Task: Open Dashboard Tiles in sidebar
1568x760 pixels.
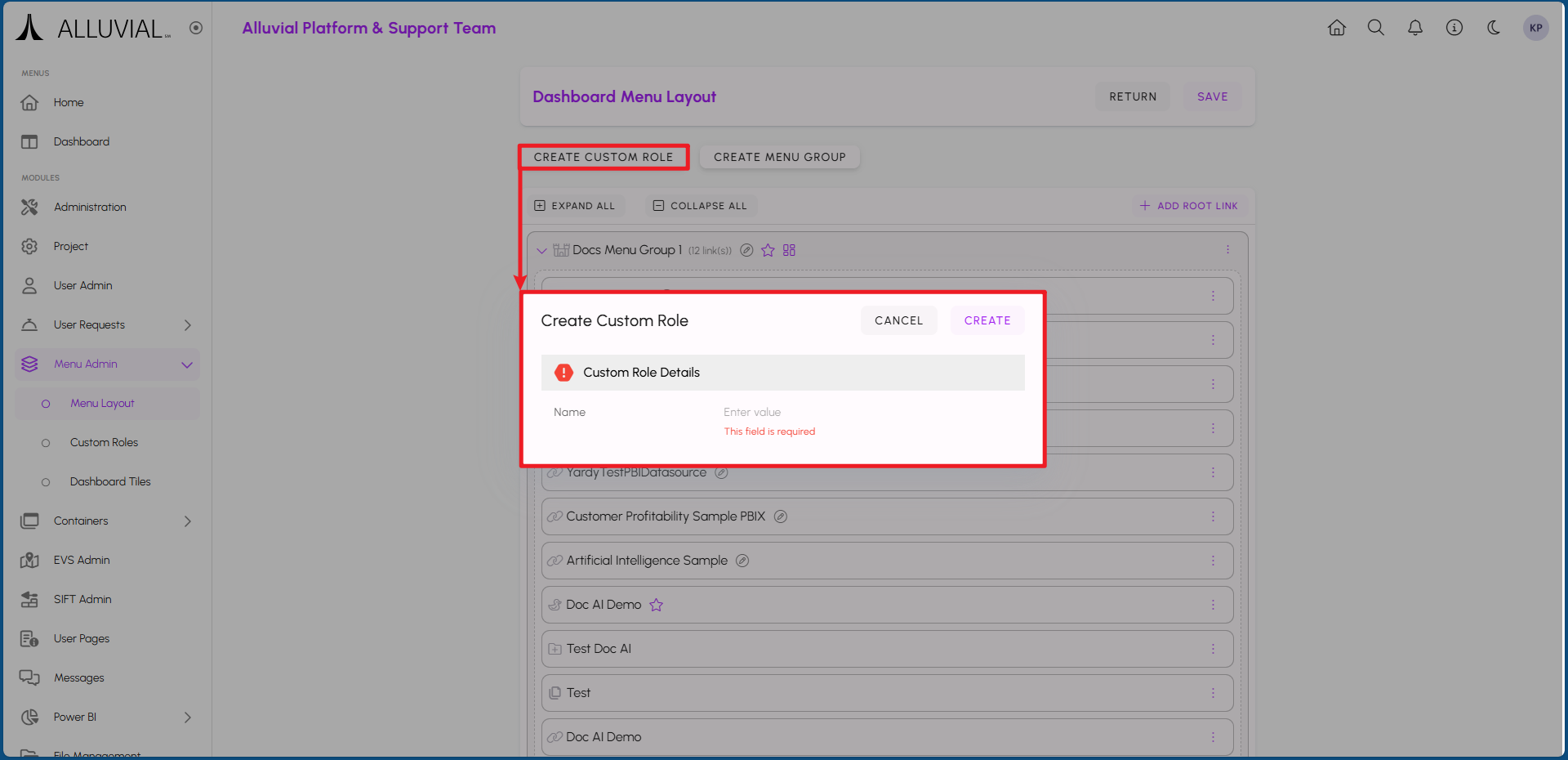Action: coord(110,481)
